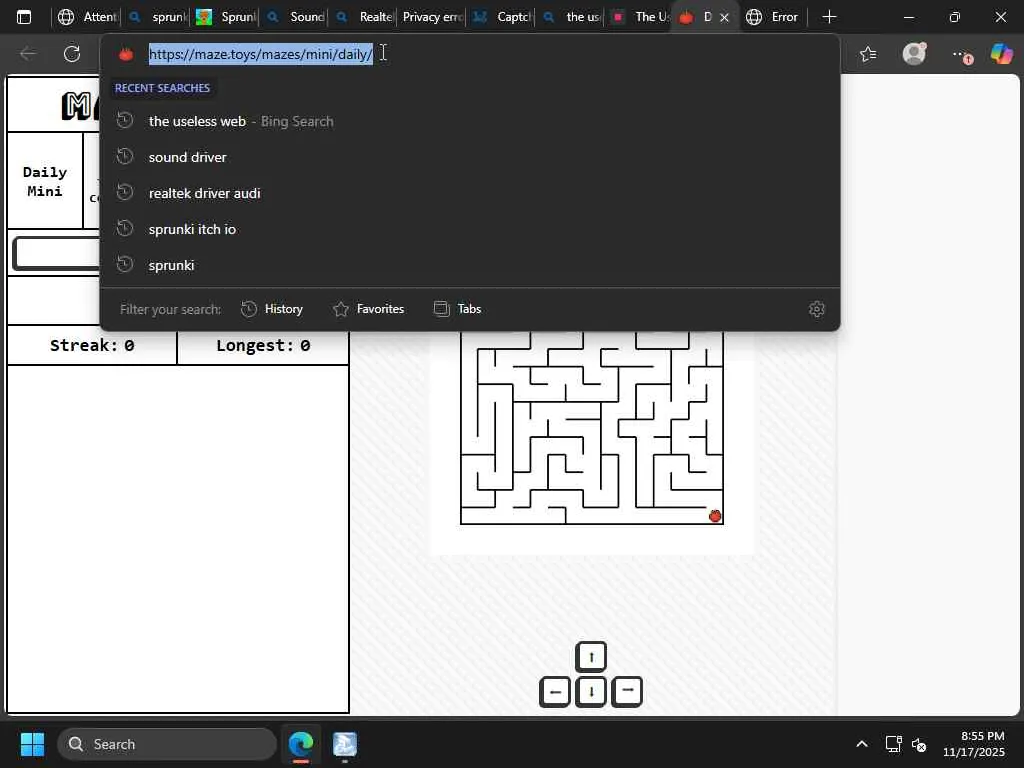Choose 'realtek driver audi' recent search

[470, 193]
